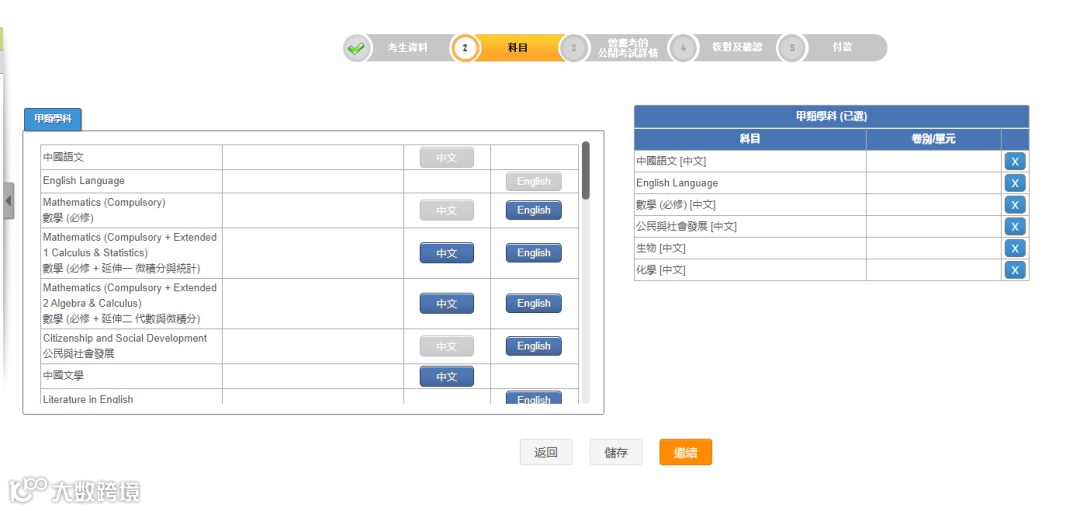
Task: Remove 生物 [中文] with its X button
Action: [x=1015, y=248]
